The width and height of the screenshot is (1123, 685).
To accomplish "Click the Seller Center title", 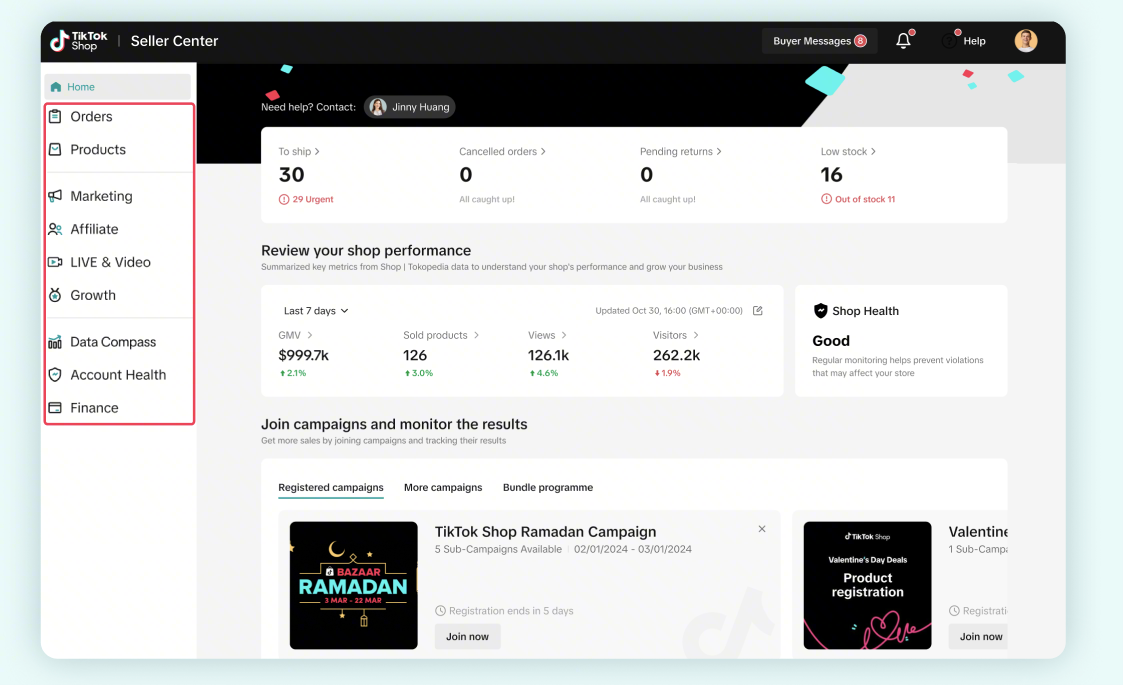I will click(174, 41).
